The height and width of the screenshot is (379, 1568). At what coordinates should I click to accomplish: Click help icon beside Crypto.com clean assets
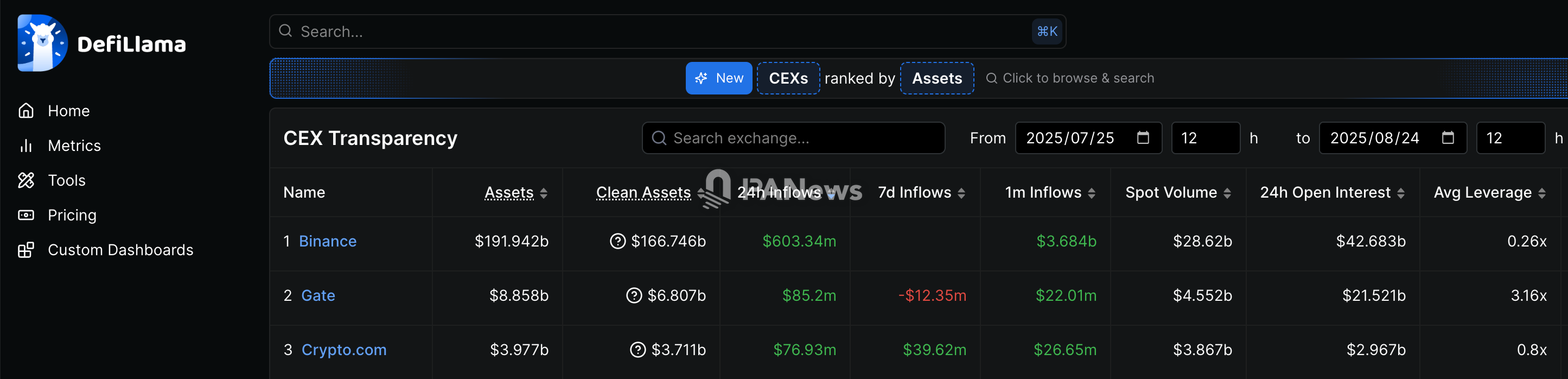[x=638, y=350]
